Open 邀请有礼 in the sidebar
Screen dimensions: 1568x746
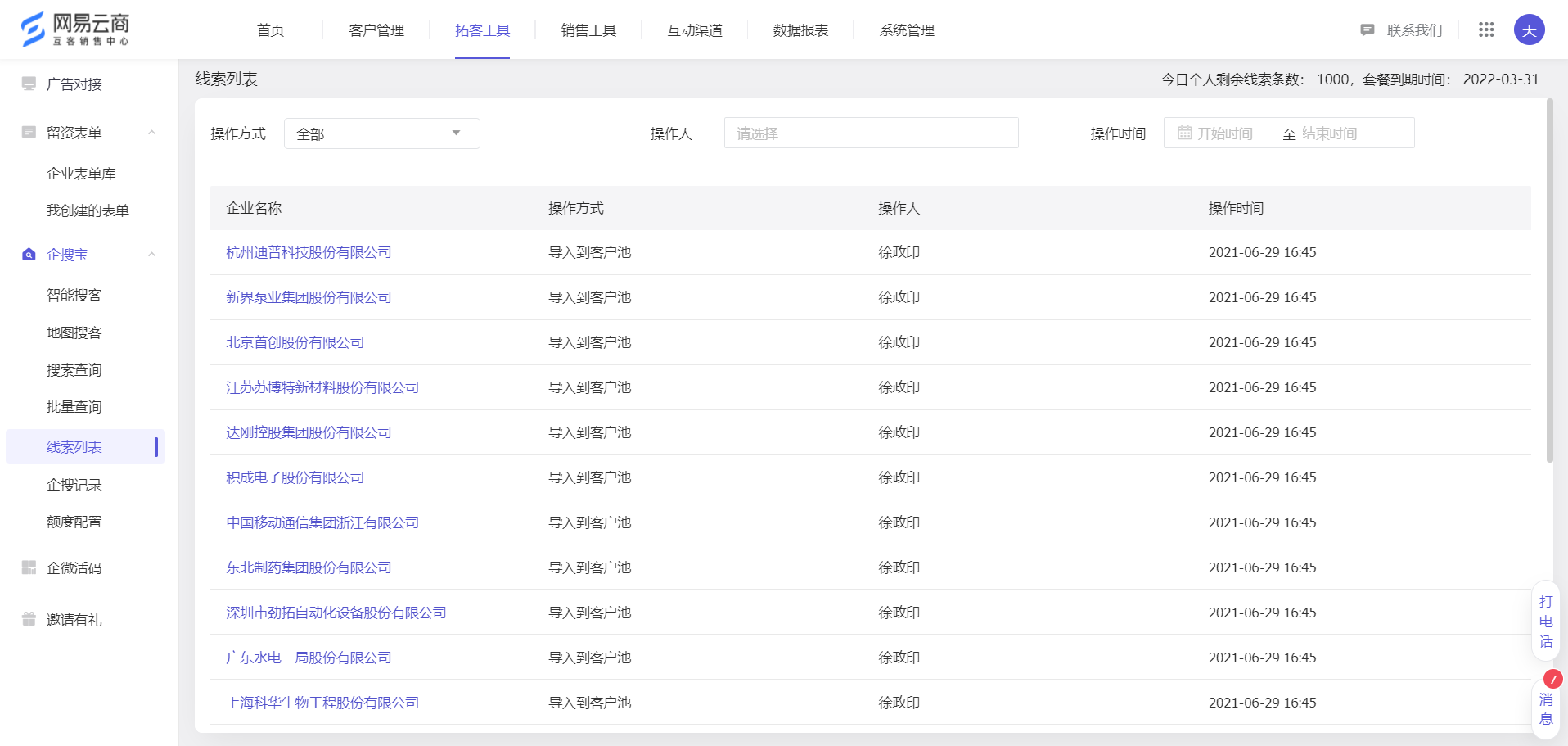pyautogui.click(x=74, y=620)
